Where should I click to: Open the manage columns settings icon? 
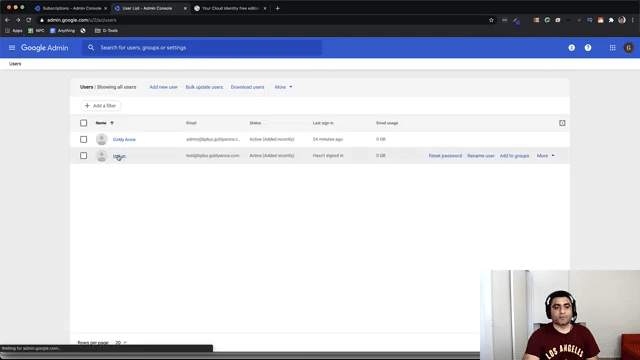(x=562, y=123)
